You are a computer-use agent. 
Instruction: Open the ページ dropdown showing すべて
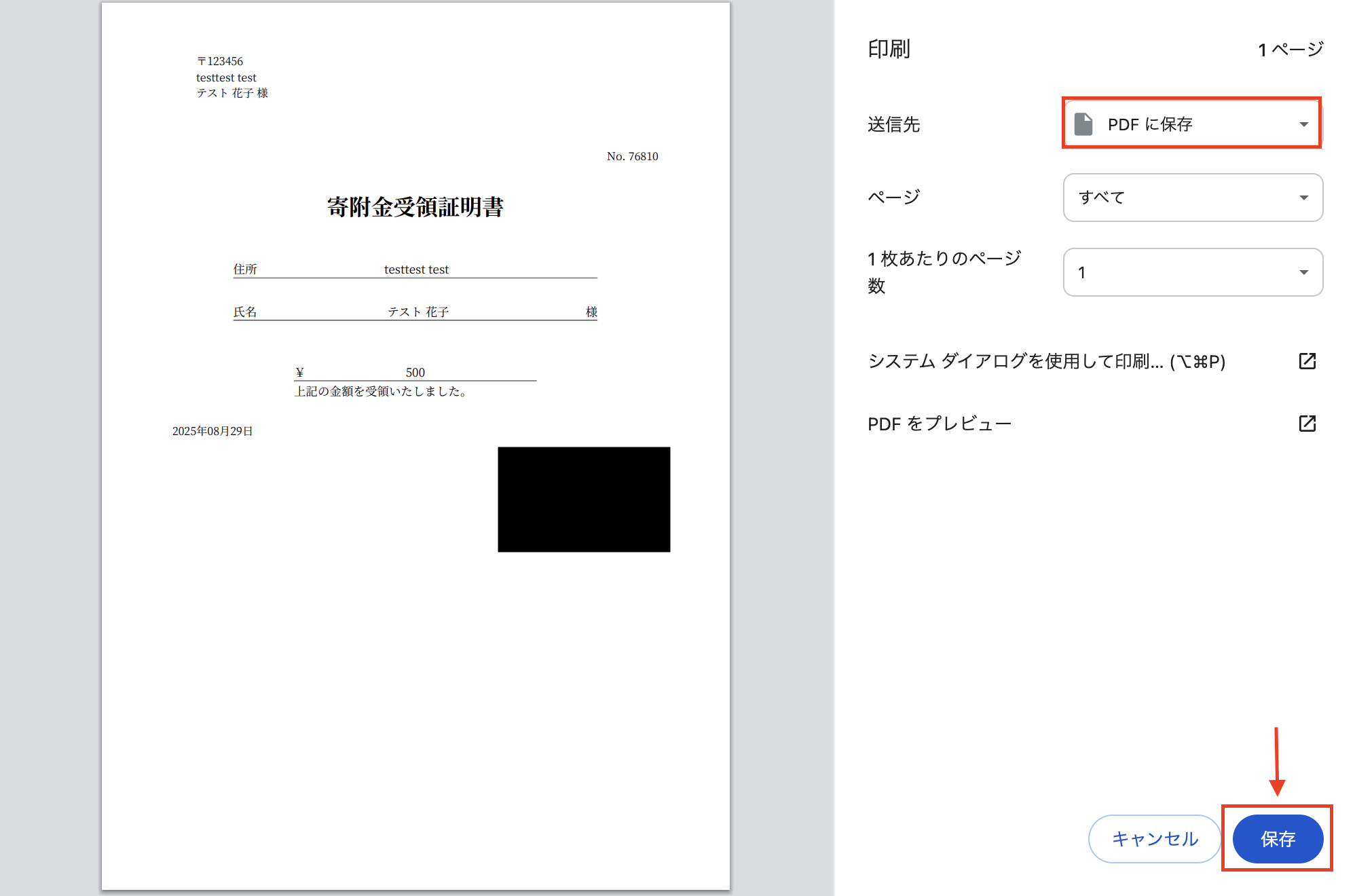click(1193, 198)
